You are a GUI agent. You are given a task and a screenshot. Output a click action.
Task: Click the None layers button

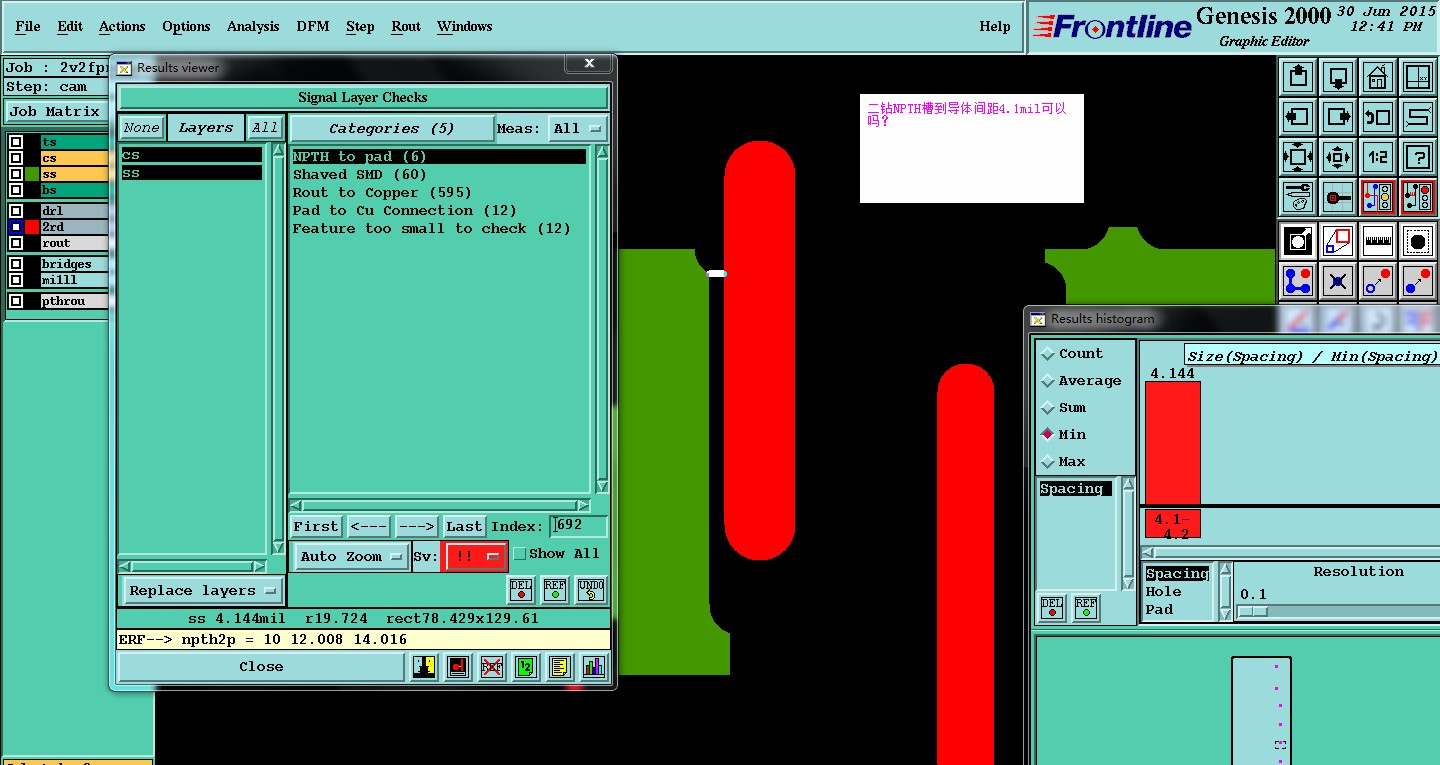141,128
